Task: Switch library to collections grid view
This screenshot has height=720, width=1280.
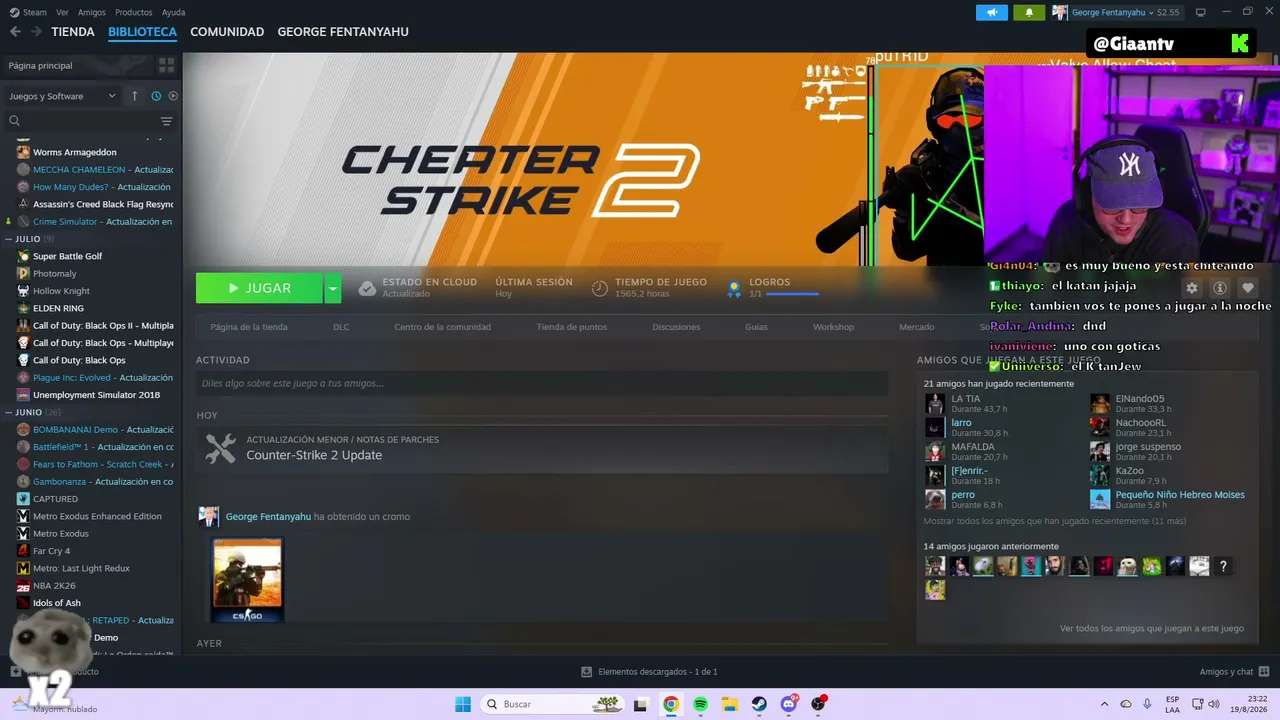Action: pyautogui.click(x=166, y=65)
